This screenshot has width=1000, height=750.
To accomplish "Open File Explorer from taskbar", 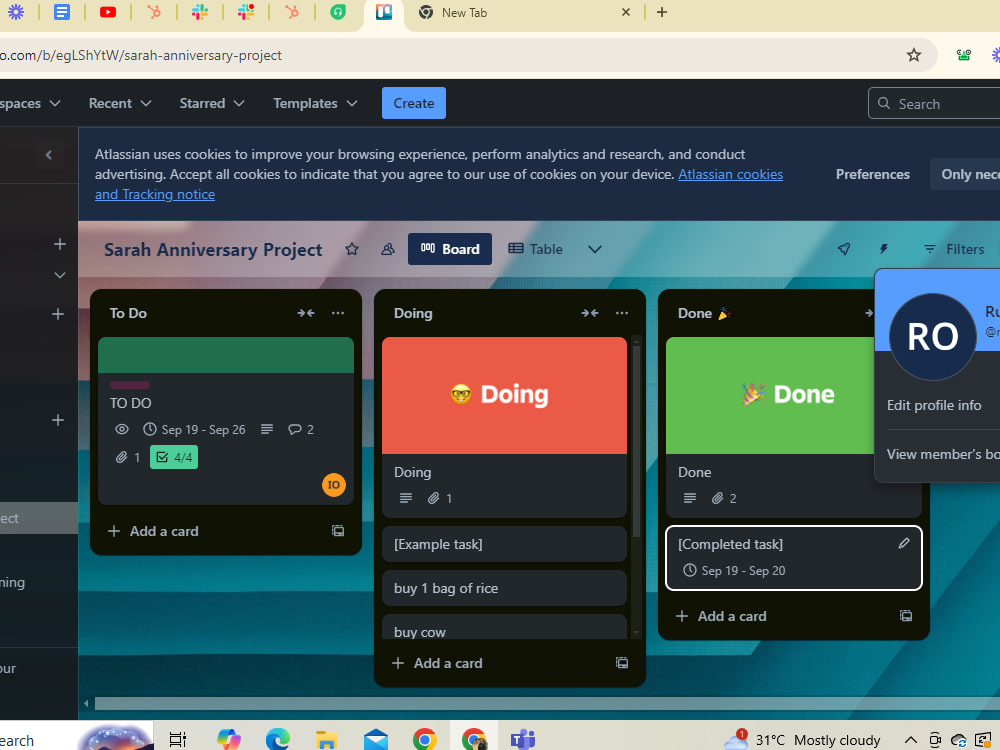I will coord(327,739).
